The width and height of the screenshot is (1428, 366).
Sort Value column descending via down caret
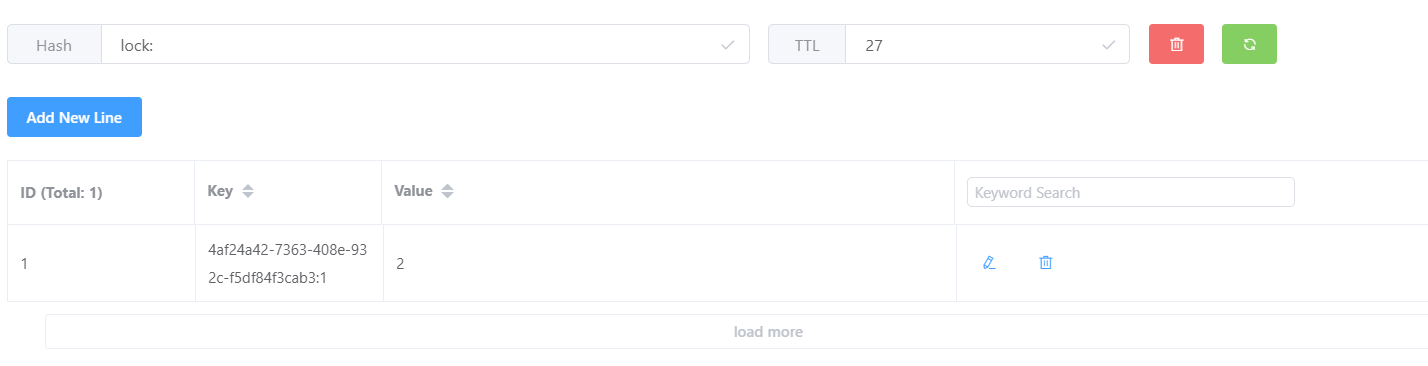448,195
